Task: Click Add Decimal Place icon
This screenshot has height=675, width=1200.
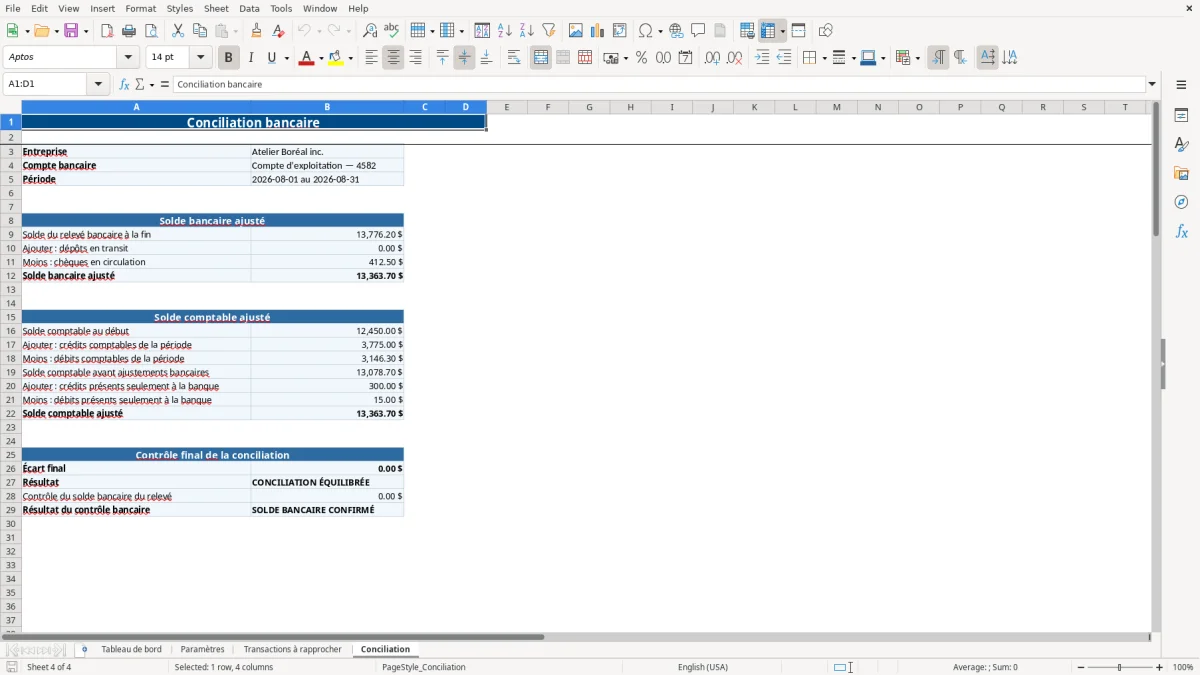Action: (x=713, y=58)
